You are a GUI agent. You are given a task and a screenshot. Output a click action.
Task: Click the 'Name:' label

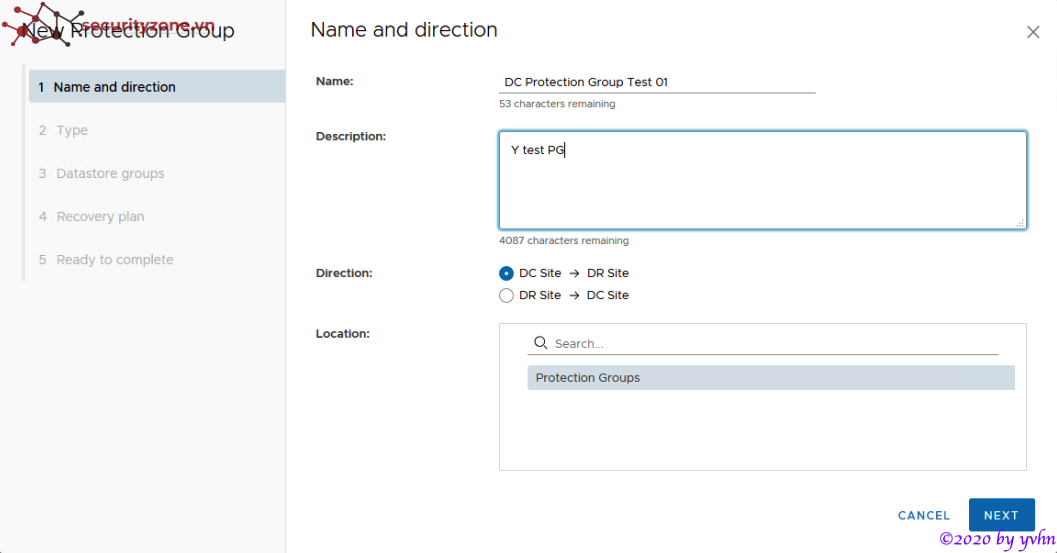334,81
